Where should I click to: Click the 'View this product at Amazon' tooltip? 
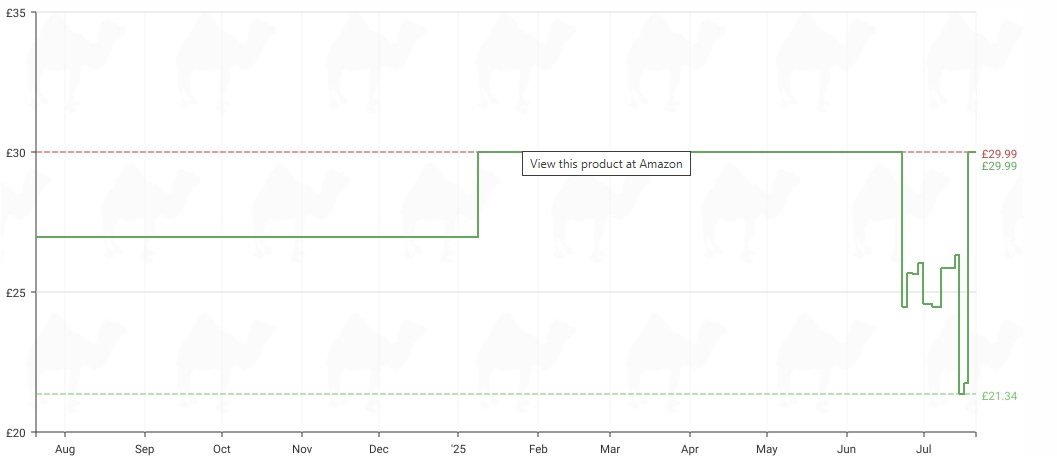(x=606, y=163)
